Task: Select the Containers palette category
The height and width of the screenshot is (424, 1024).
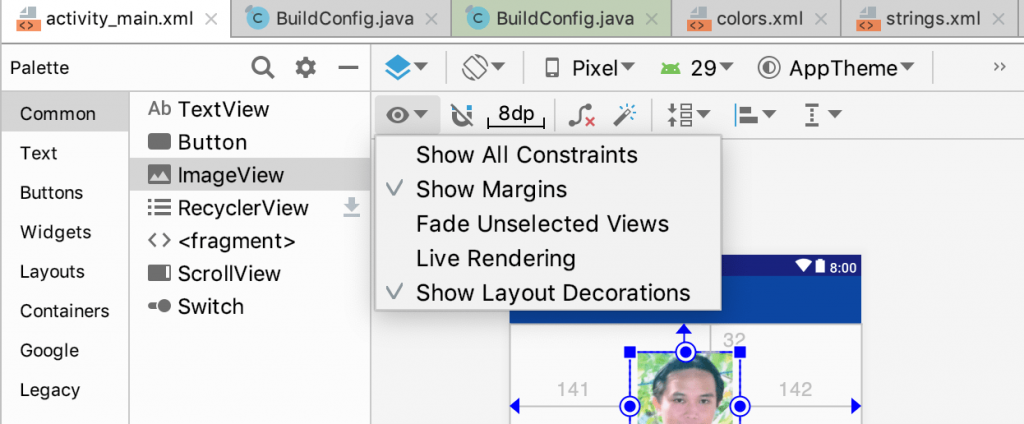Action: [x=64, y=311]
